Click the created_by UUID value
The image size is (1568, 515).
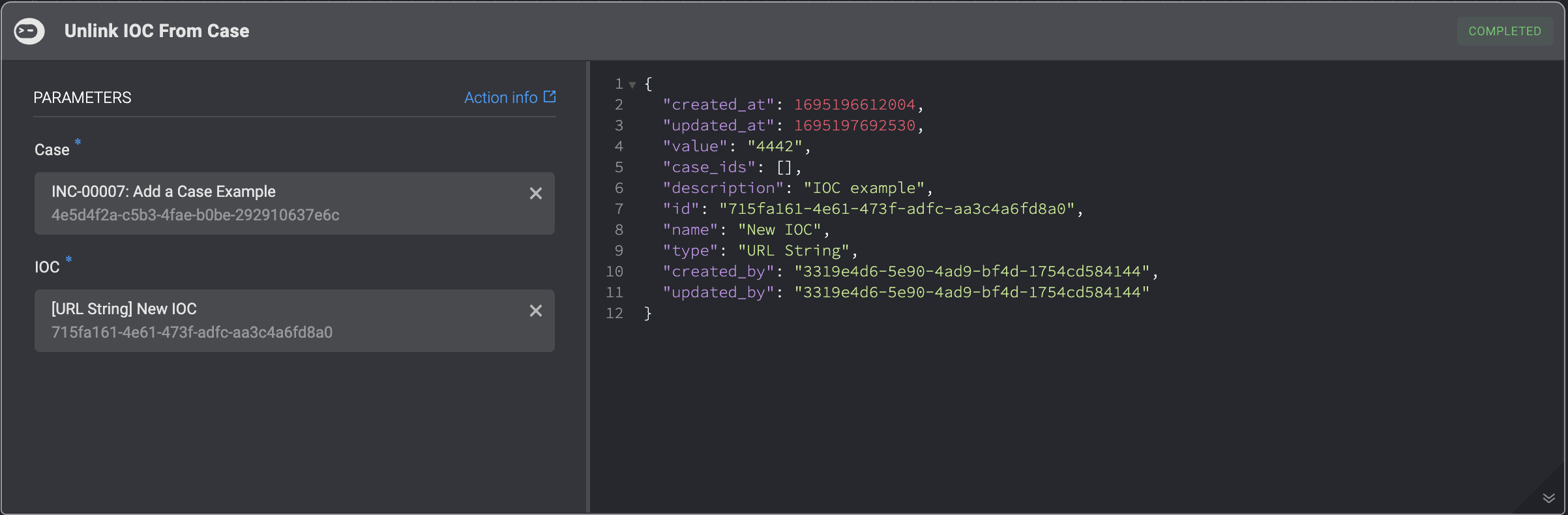click(x=972, y=271)
